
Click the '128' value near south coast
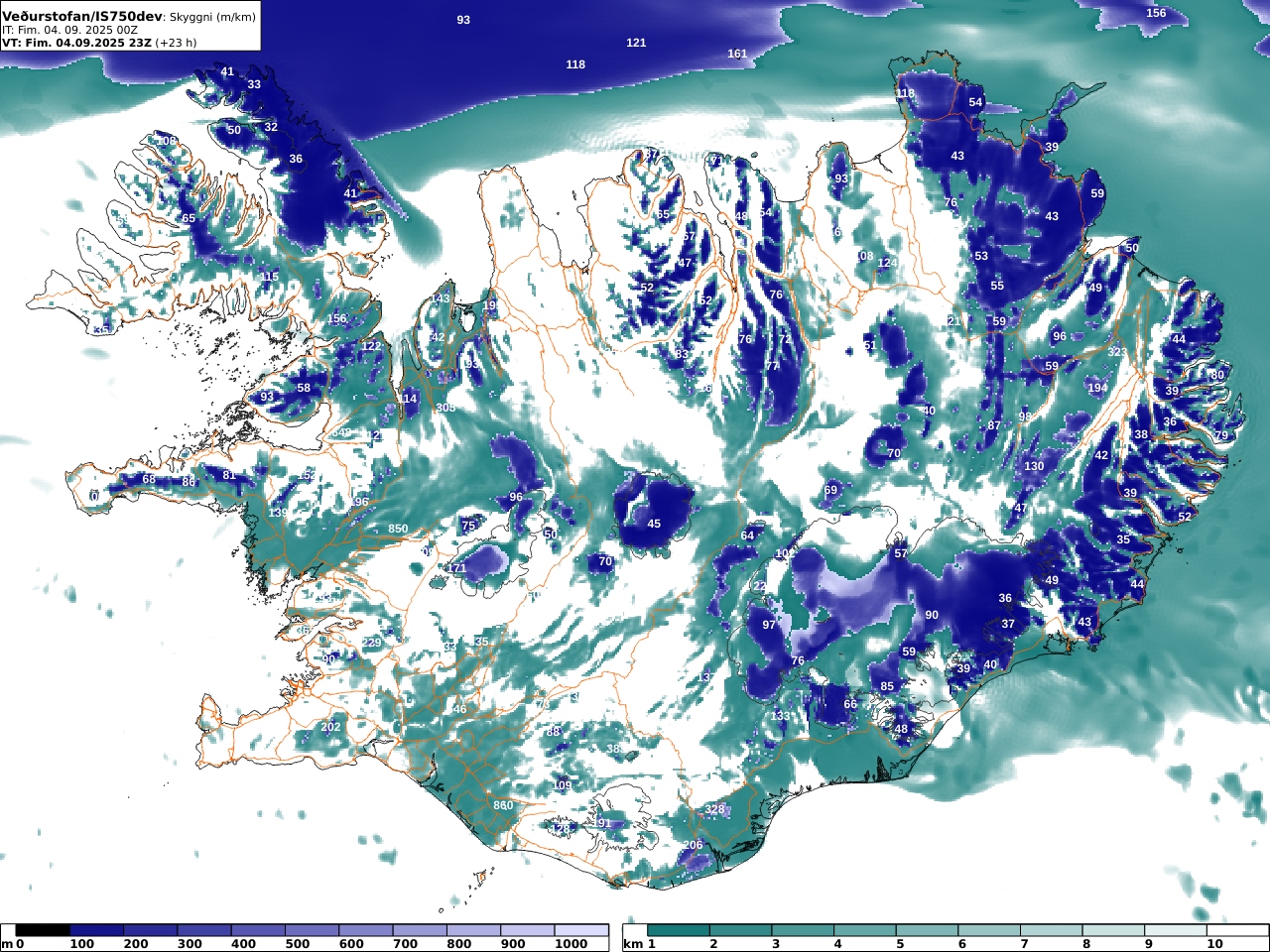point(562,829)
